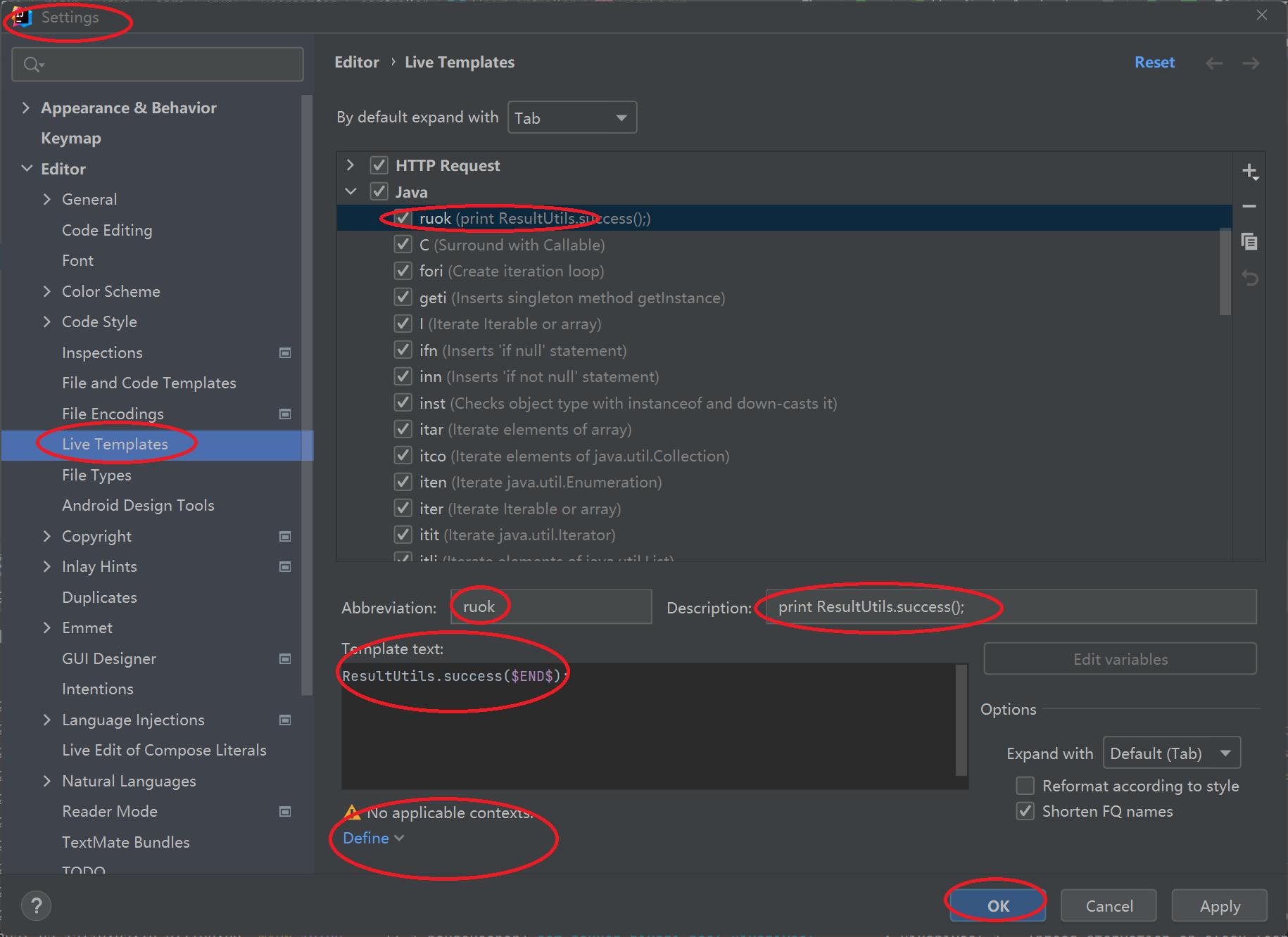
Task: Close the Settings dialog
Action: 1262,15
